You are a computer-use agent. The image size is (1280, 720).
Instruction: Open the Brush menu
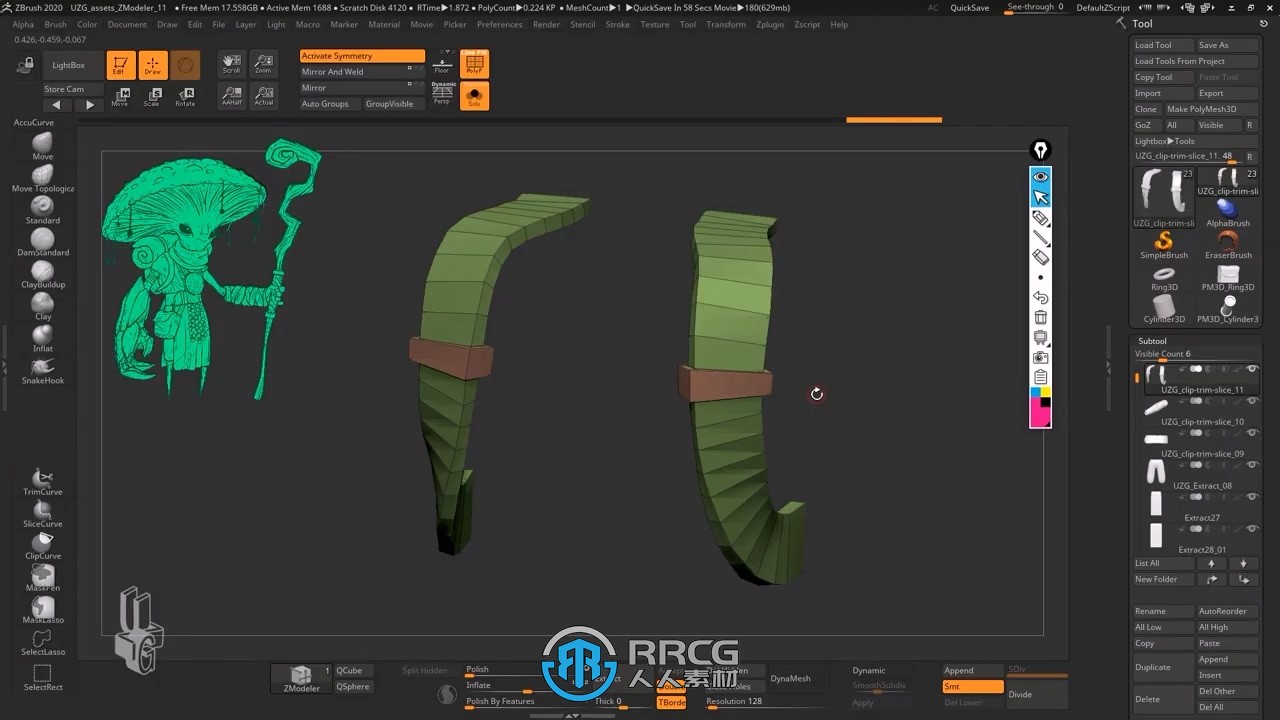[55, 24]
